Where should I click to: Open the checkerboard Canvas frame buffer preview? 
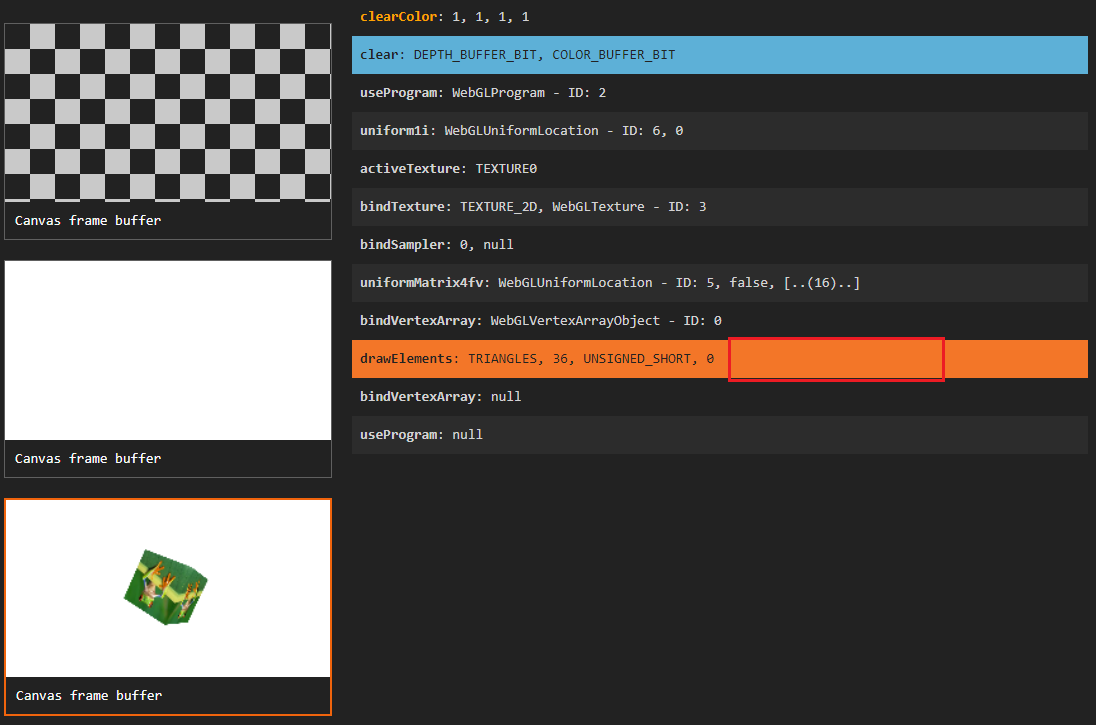coord(167,110)
